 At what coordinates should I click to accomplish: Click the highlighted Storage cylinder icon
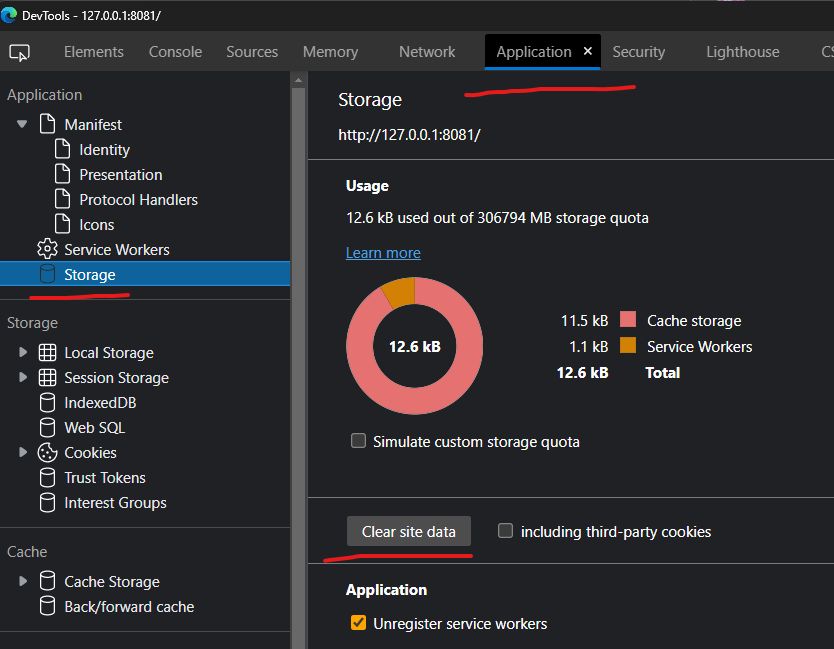47,274
